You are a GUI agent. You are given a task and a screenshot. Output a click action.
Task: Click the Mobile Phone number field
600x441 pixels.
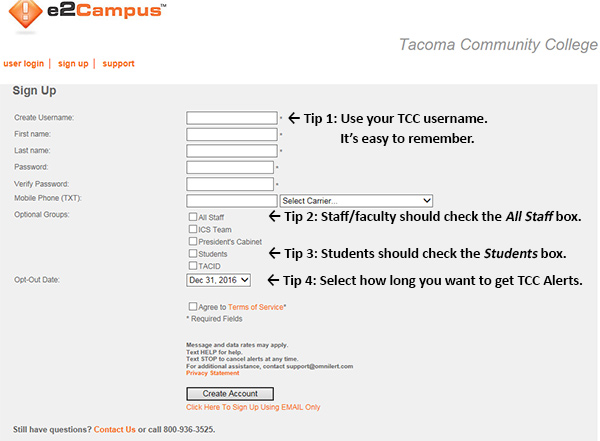[x=232, y=201]
